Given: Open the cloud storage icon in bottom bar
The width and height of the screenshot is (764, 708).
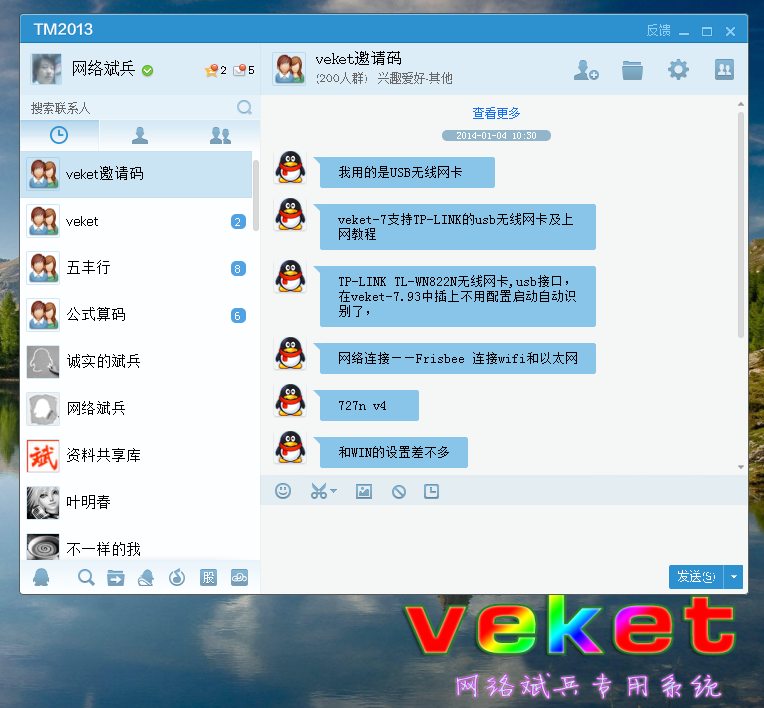Looking at the screenshot, I should click(x=239, y=577).
